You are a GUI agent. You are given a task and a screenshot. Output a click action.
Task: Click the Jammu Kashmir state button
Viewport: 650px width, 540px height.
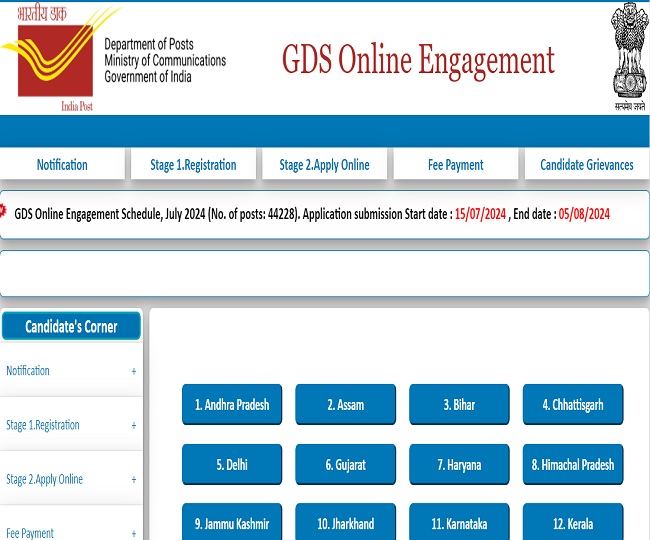[232, 523]
